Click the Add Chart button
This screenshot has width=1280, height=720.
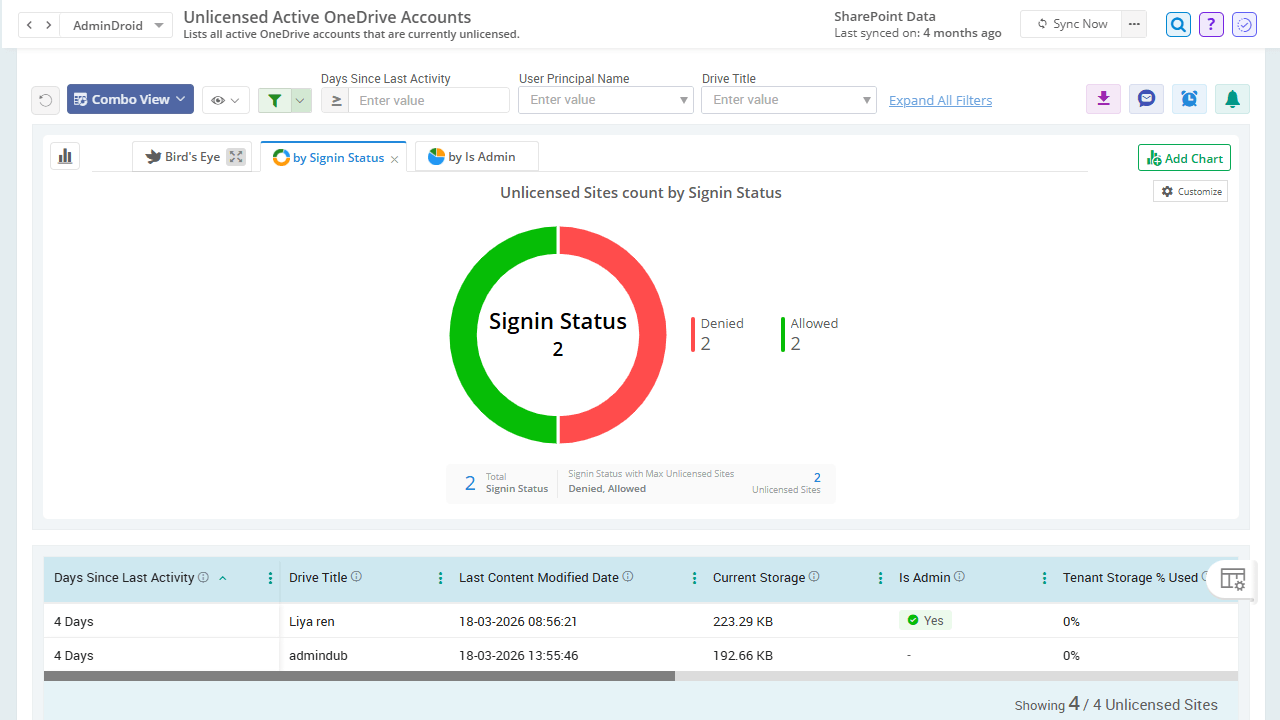pyautogui.click(x=1184, y=158)
